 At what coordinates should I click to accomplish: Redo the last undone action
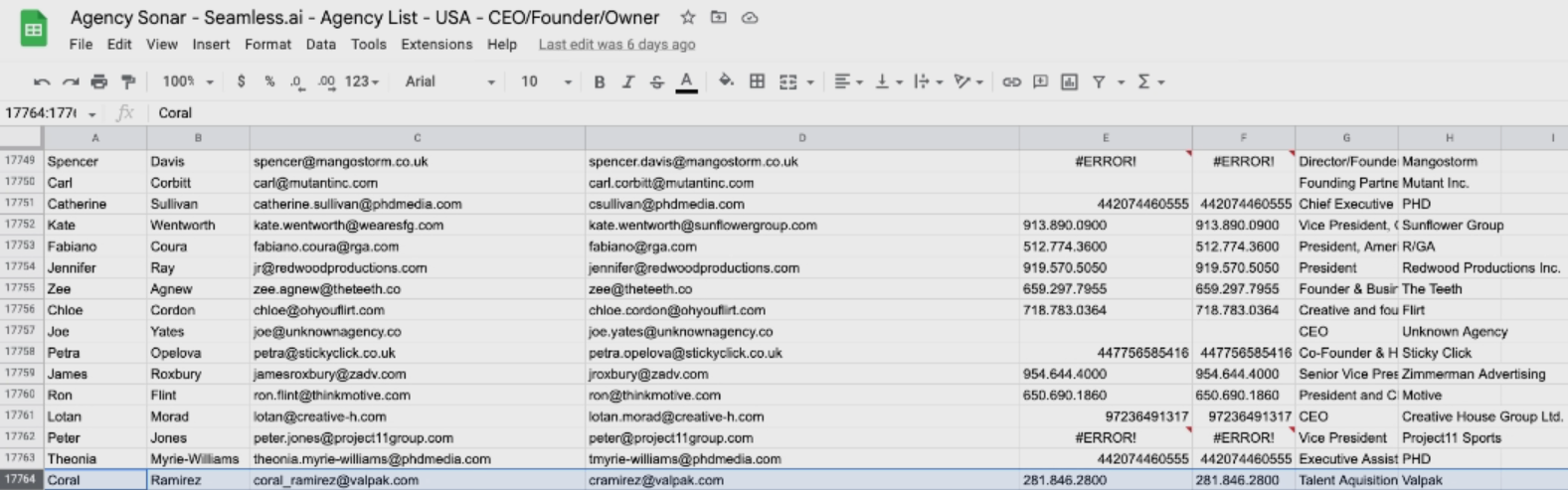(71, 82)
